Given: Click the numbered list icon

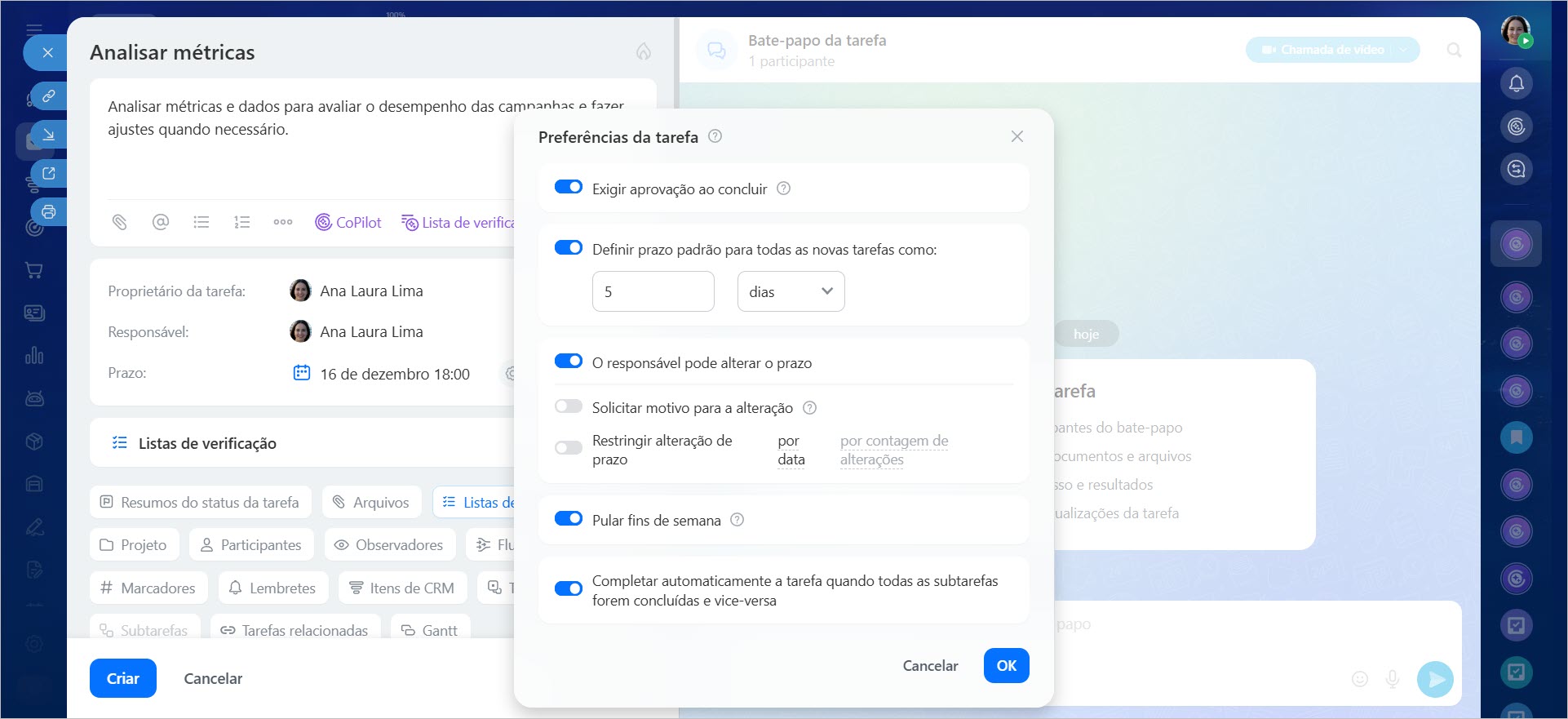Looking at the screenshot, I should coord(242,222).
